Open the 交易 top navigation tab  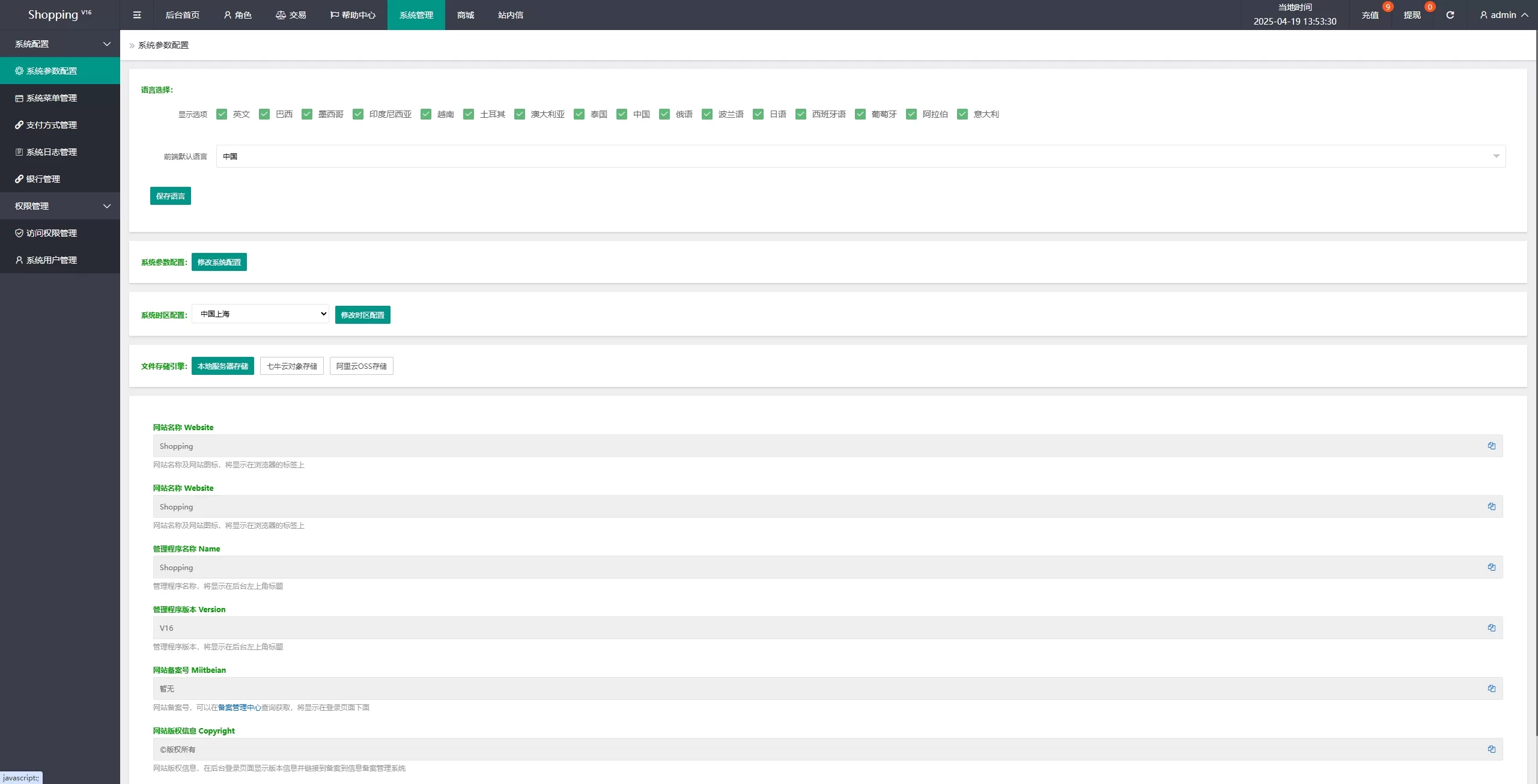click(291, 15)
